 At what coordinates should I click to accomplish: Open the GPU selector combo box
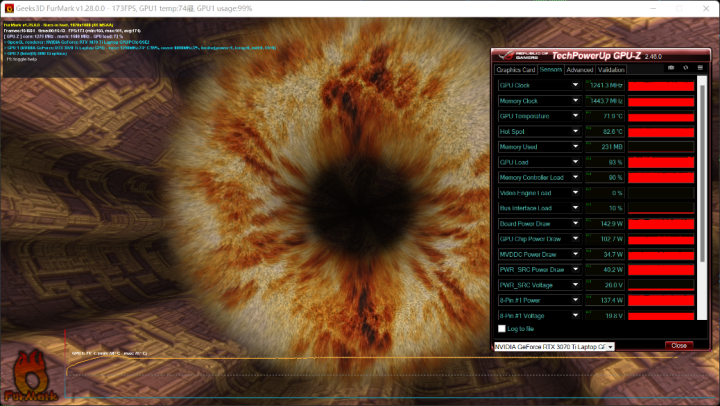[x=554, y=347]
